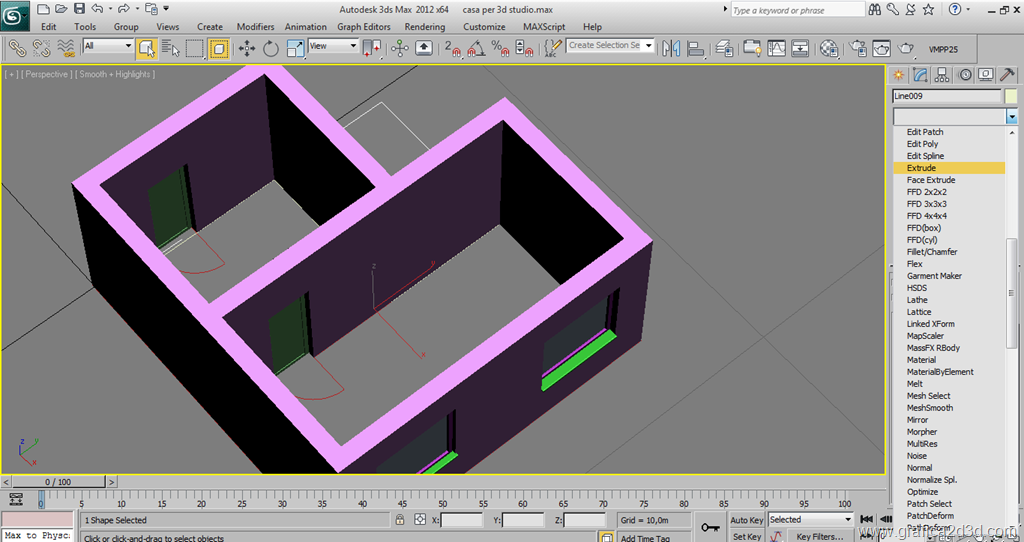Select the Move transform tool
1024x542 pixels.
tap(247, 47)
